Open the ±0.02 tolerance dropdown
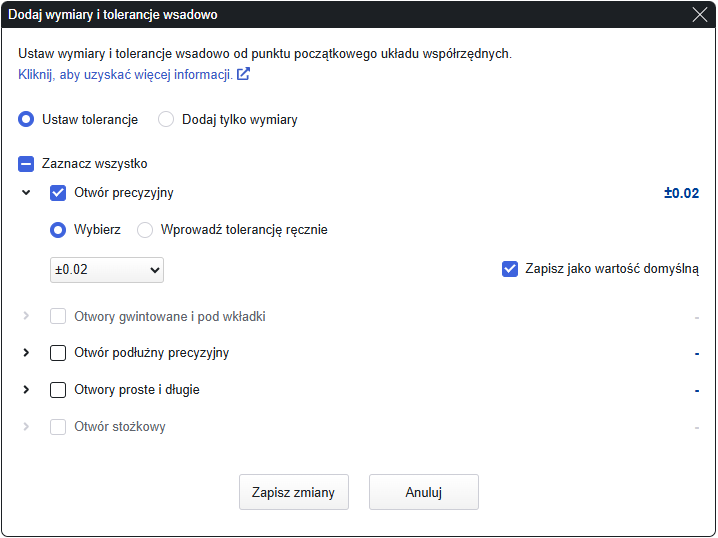This screenshot has height=538, width=718. click(107, 270)
